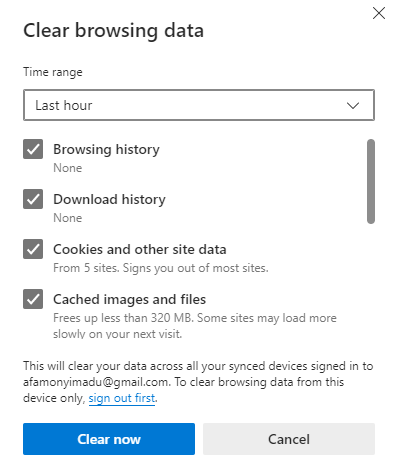Click the vertical scrollbar thumb in the options list
This screenshot has height=469, width=399.
(371, 181)
